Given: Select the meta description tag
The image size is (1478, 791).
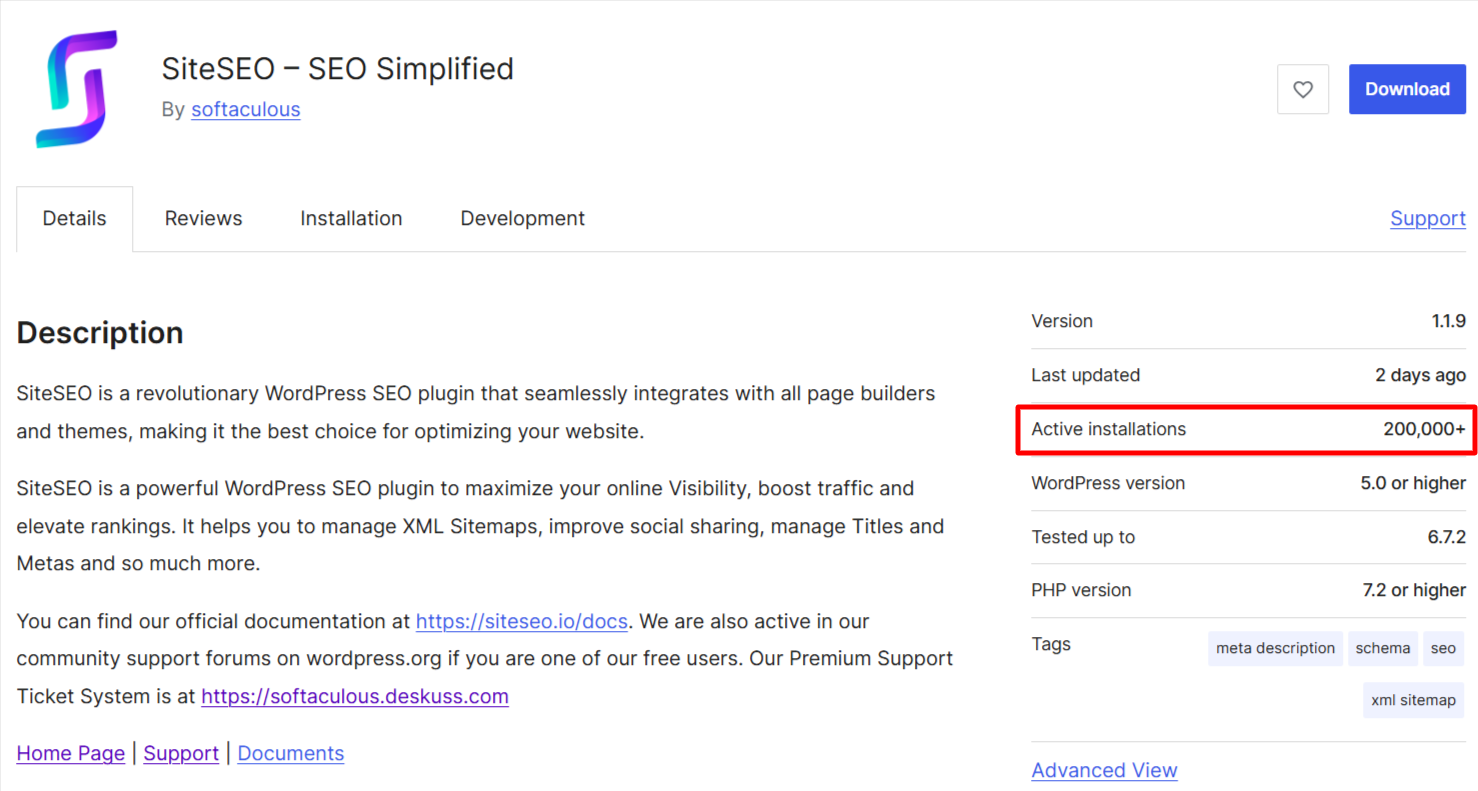Looking at the screenshot, I should (x=1275, y=648).
